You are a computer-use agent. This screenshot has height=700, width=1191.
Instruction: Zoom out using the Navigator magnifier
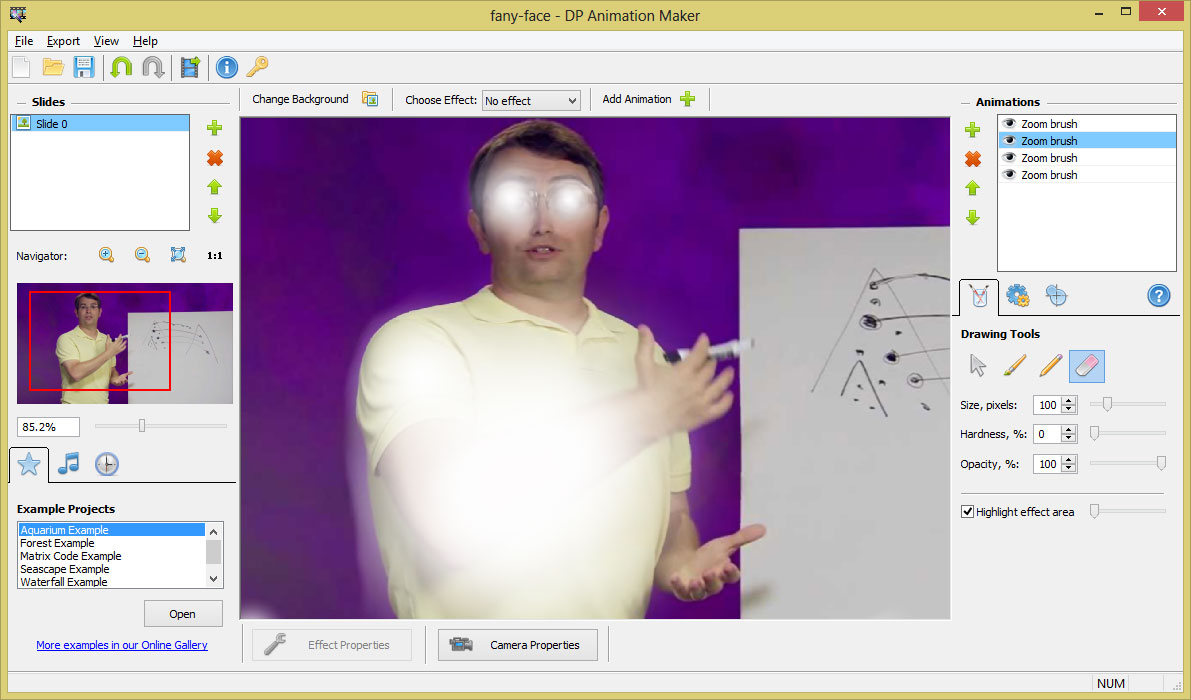click(142, 255)
